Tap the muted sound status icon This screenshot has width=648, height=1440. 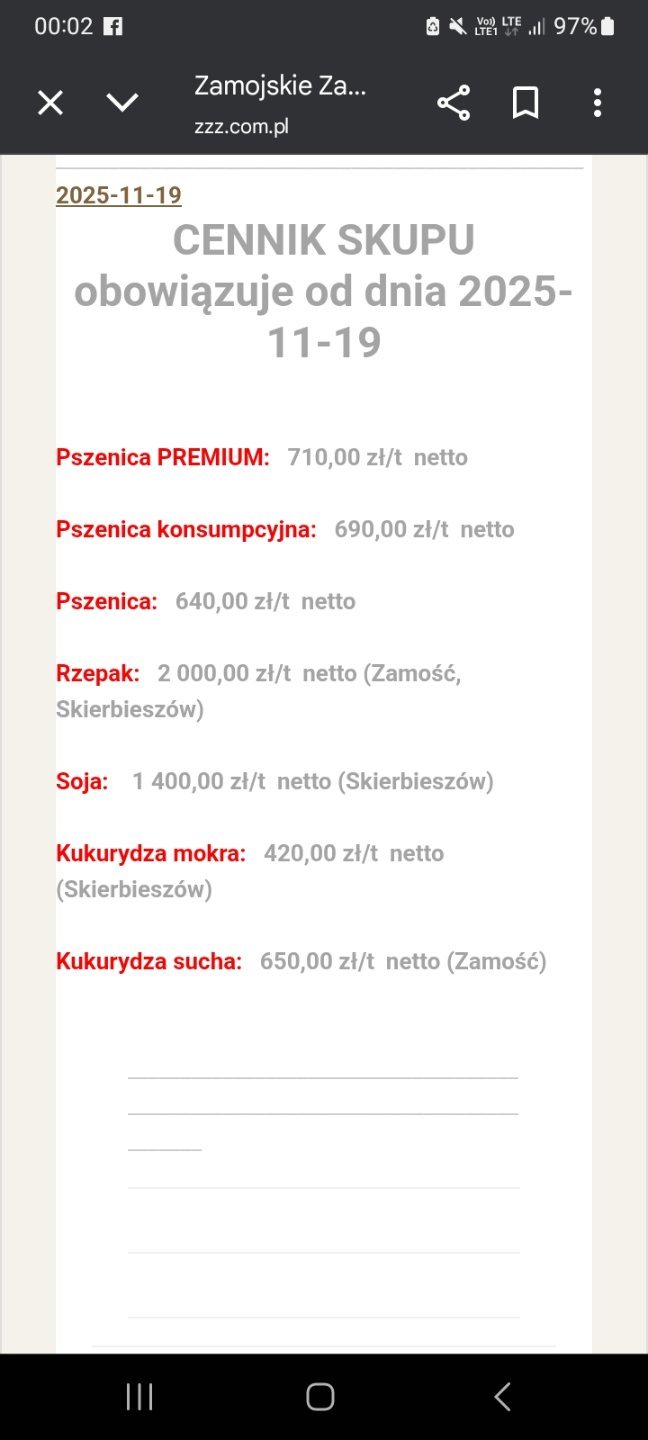click(457, 27)
